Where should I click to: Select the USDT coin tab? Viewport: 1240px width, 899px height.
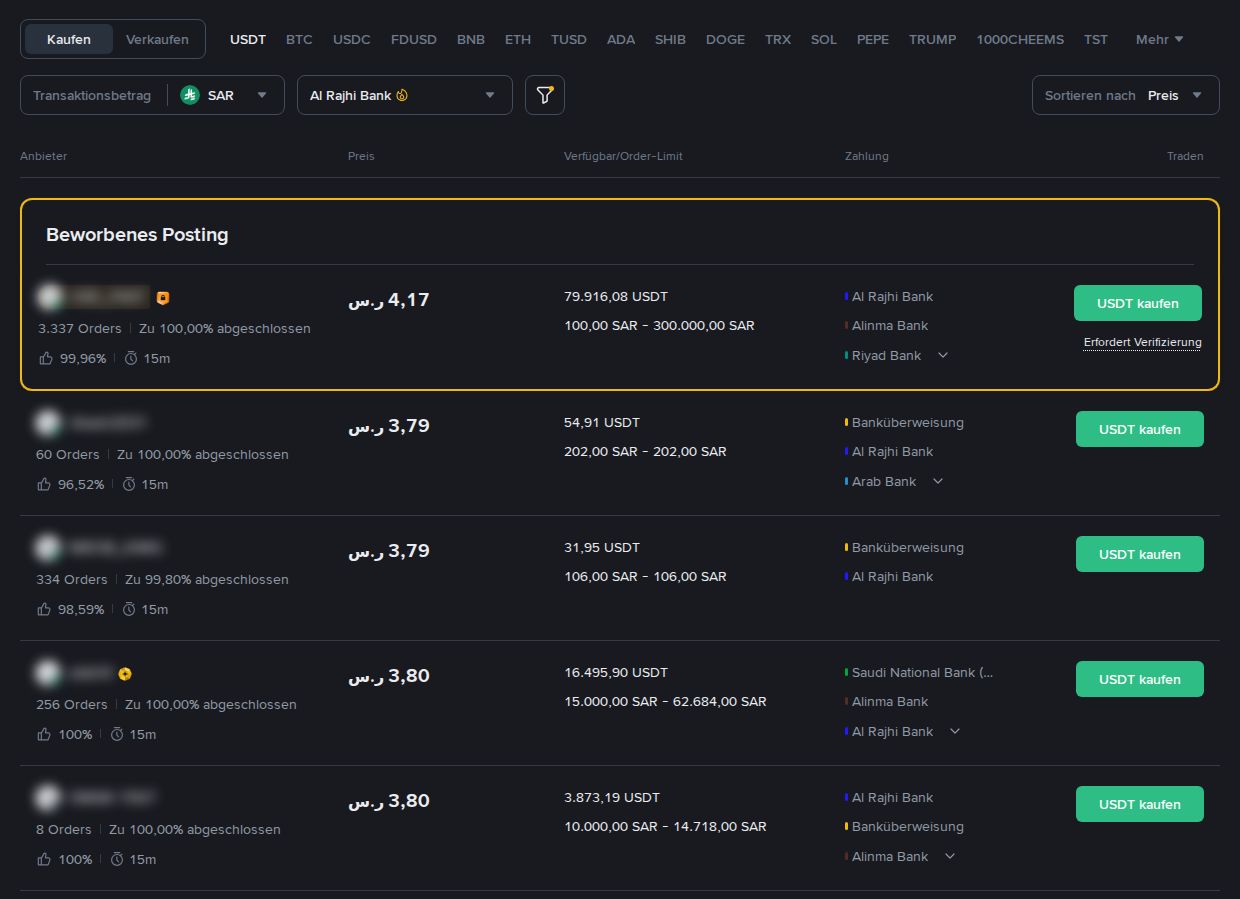click(x=248, y=39)
